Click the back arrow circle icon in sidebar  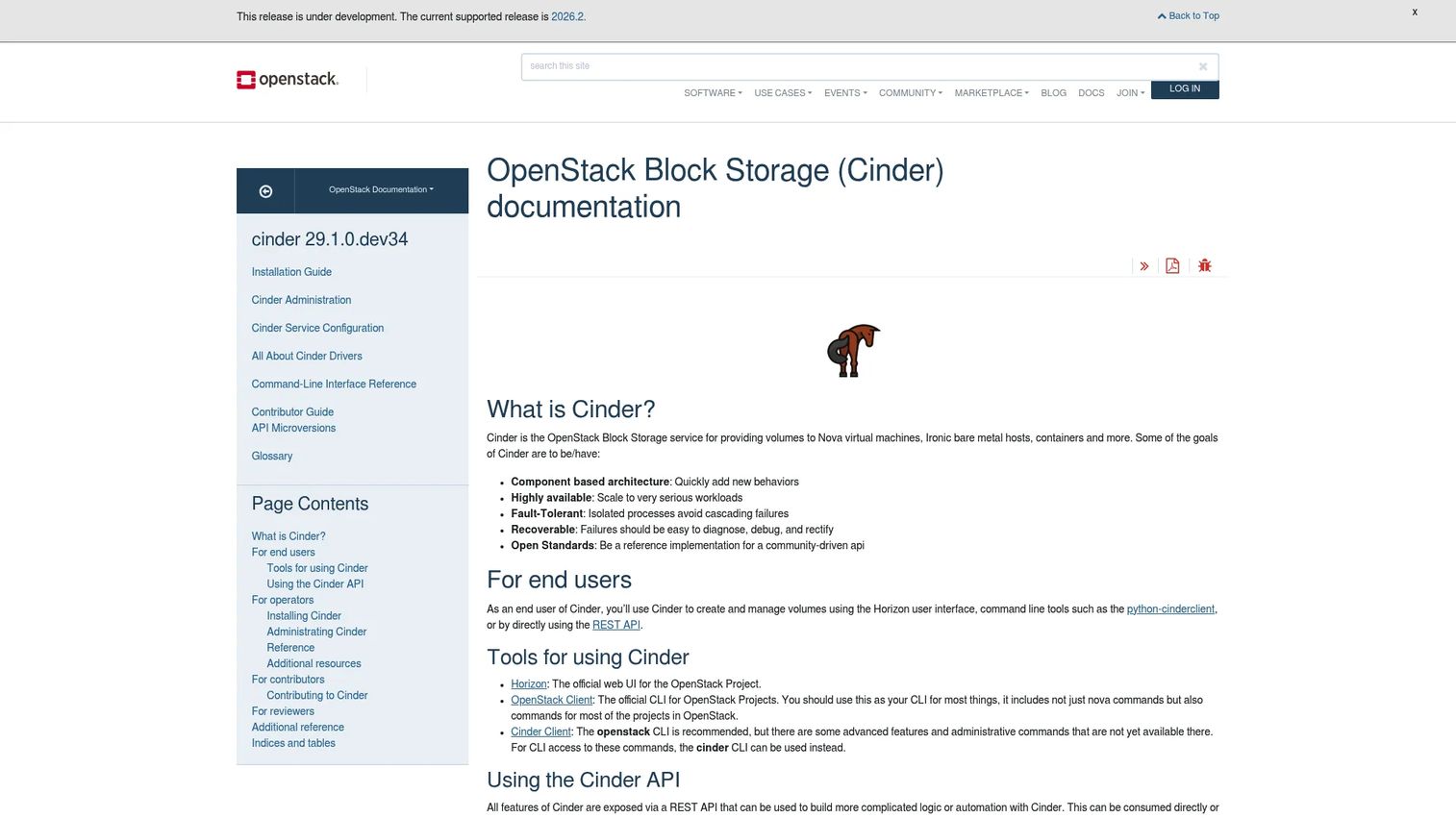(x=265, y=191)
